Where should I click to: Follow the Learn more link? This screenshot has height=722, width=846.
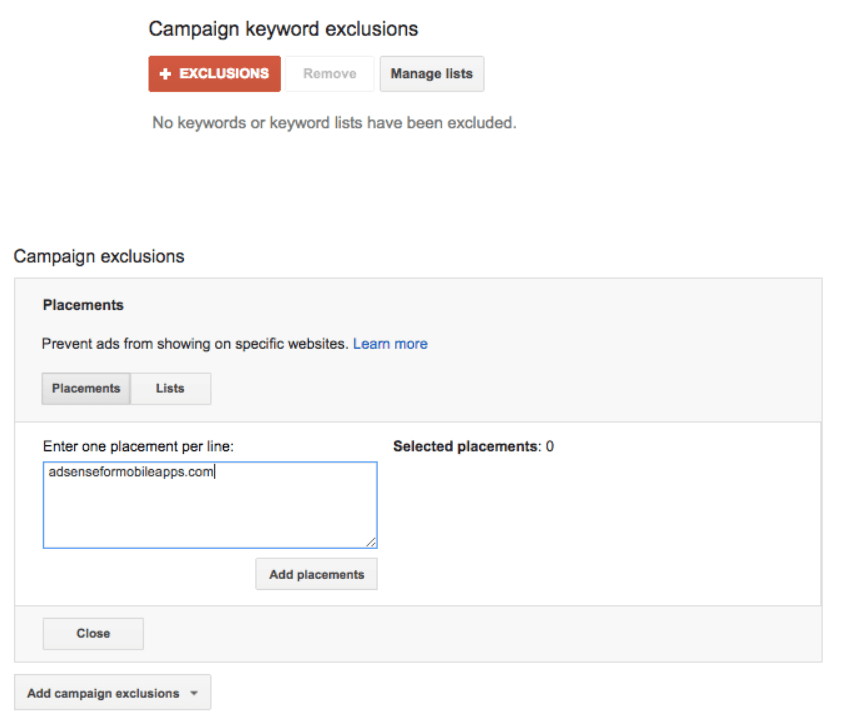(390, 344)
